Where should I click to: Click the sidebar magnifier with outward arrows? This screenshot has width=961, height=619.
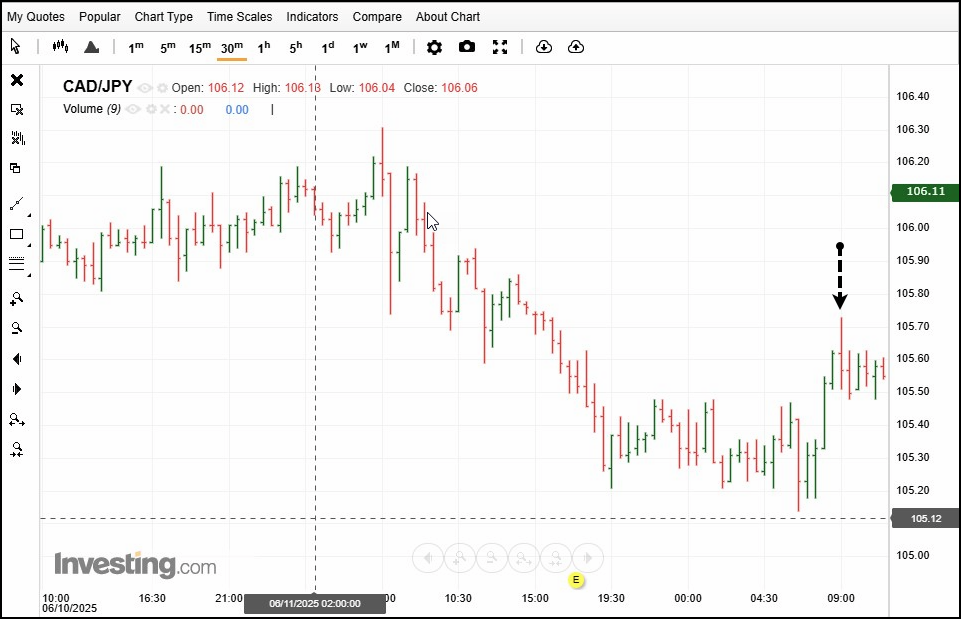point(17,420)
